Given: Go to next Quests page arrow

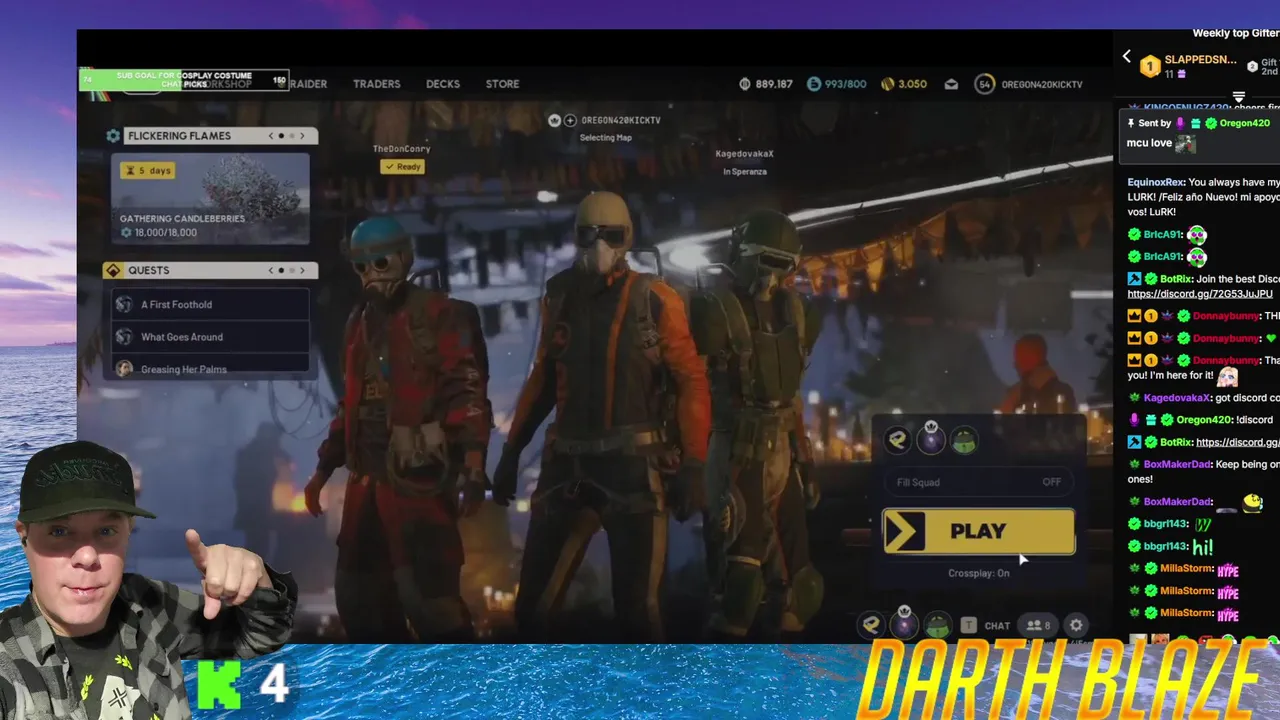Looking at the screenshot, I should 302,270.
